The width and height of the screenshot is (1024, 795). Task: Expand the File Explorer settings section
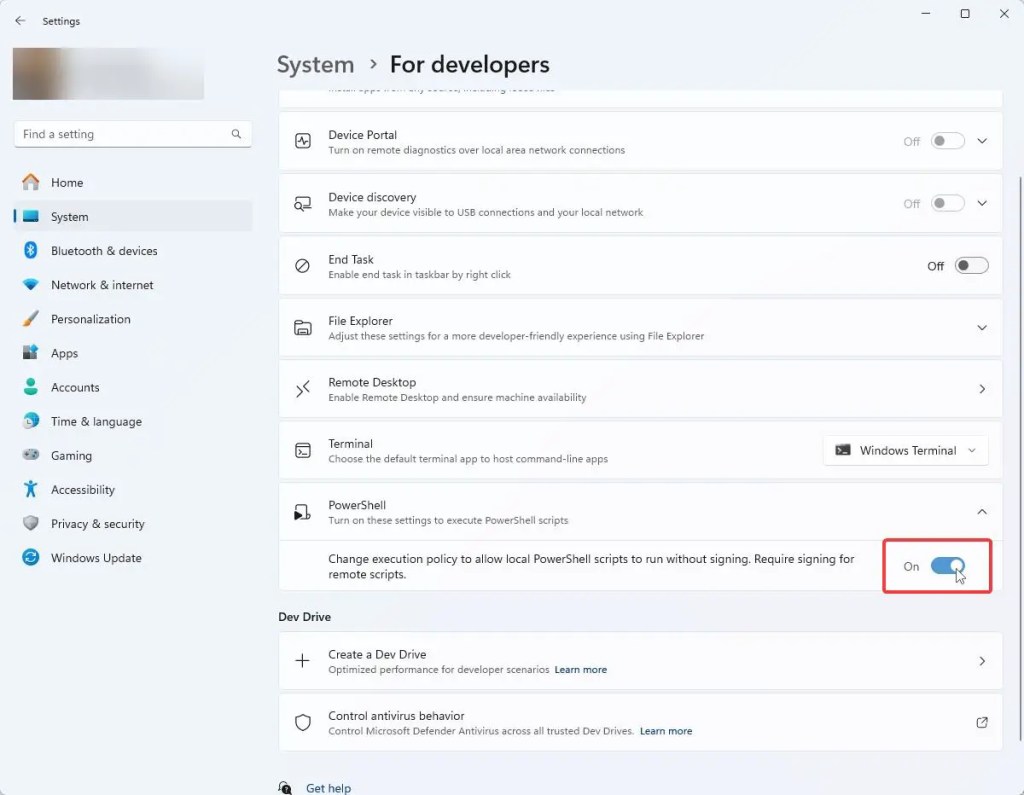[982, 327]
